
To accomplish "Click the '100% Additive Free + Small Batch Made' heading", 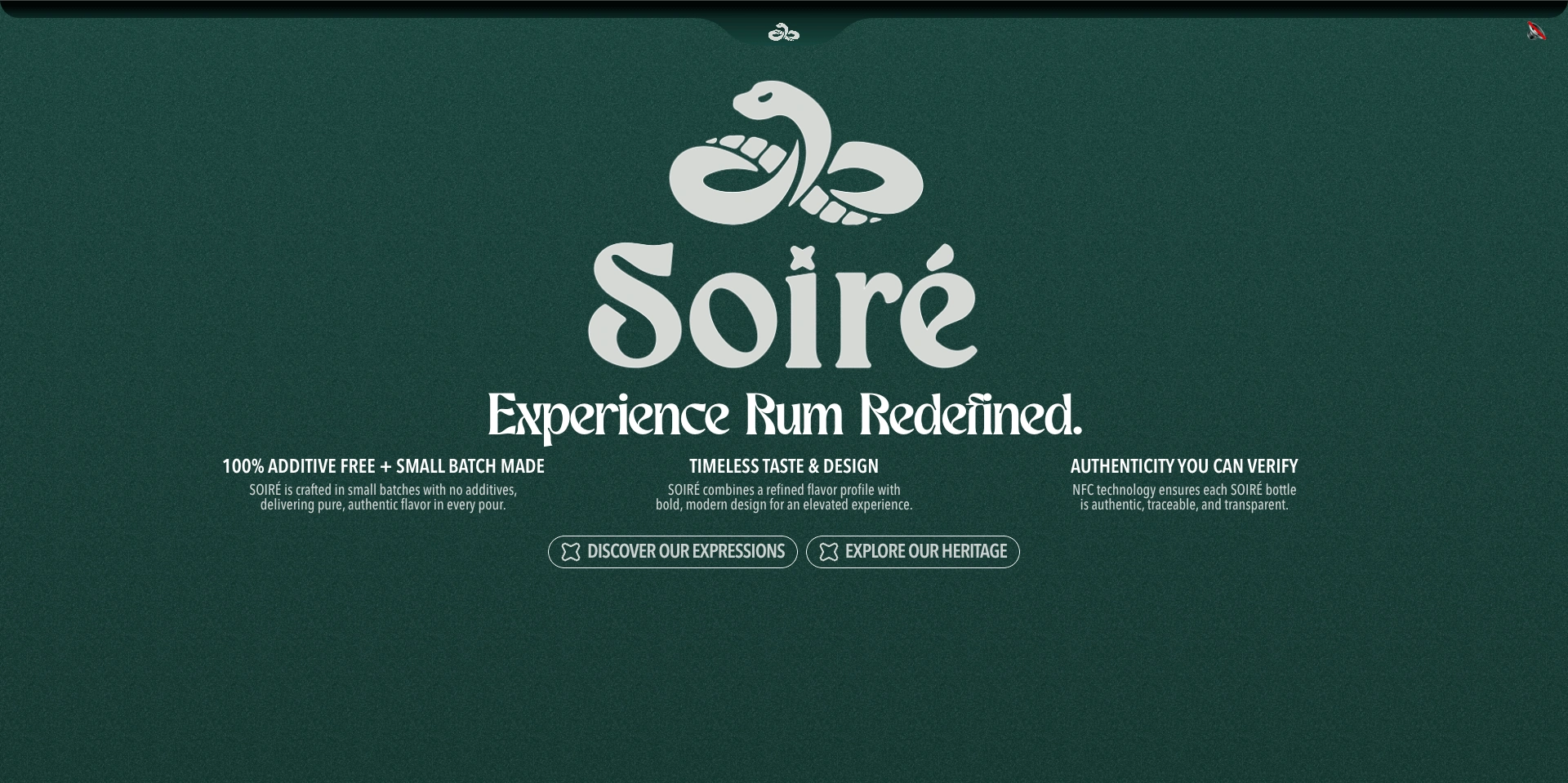I will click(383, 466).
